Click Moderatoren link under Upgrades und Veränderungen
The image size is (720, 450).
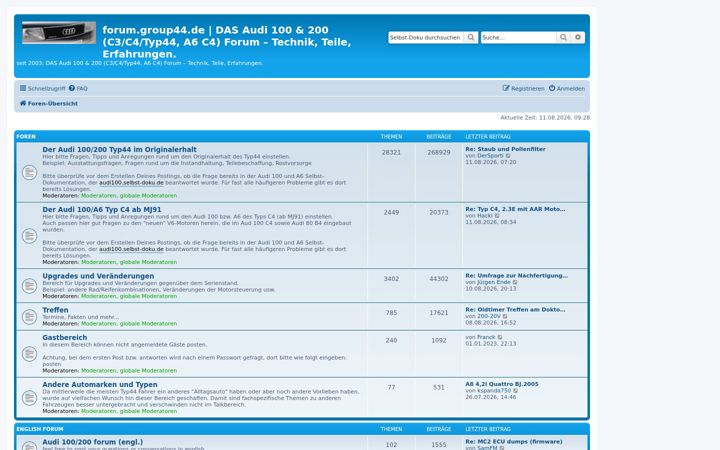tap(99, 296)
